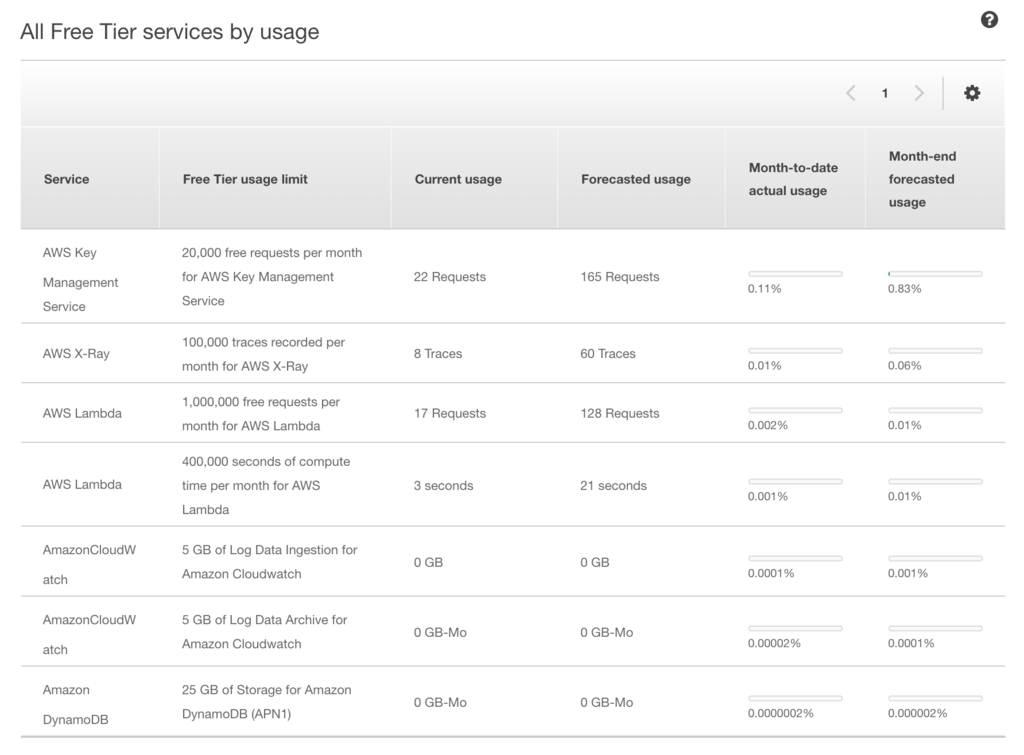Click DynamoDB month-end forecasted progress bar
This screenshot has width=1024, height=755.
(x=935, y=698)
